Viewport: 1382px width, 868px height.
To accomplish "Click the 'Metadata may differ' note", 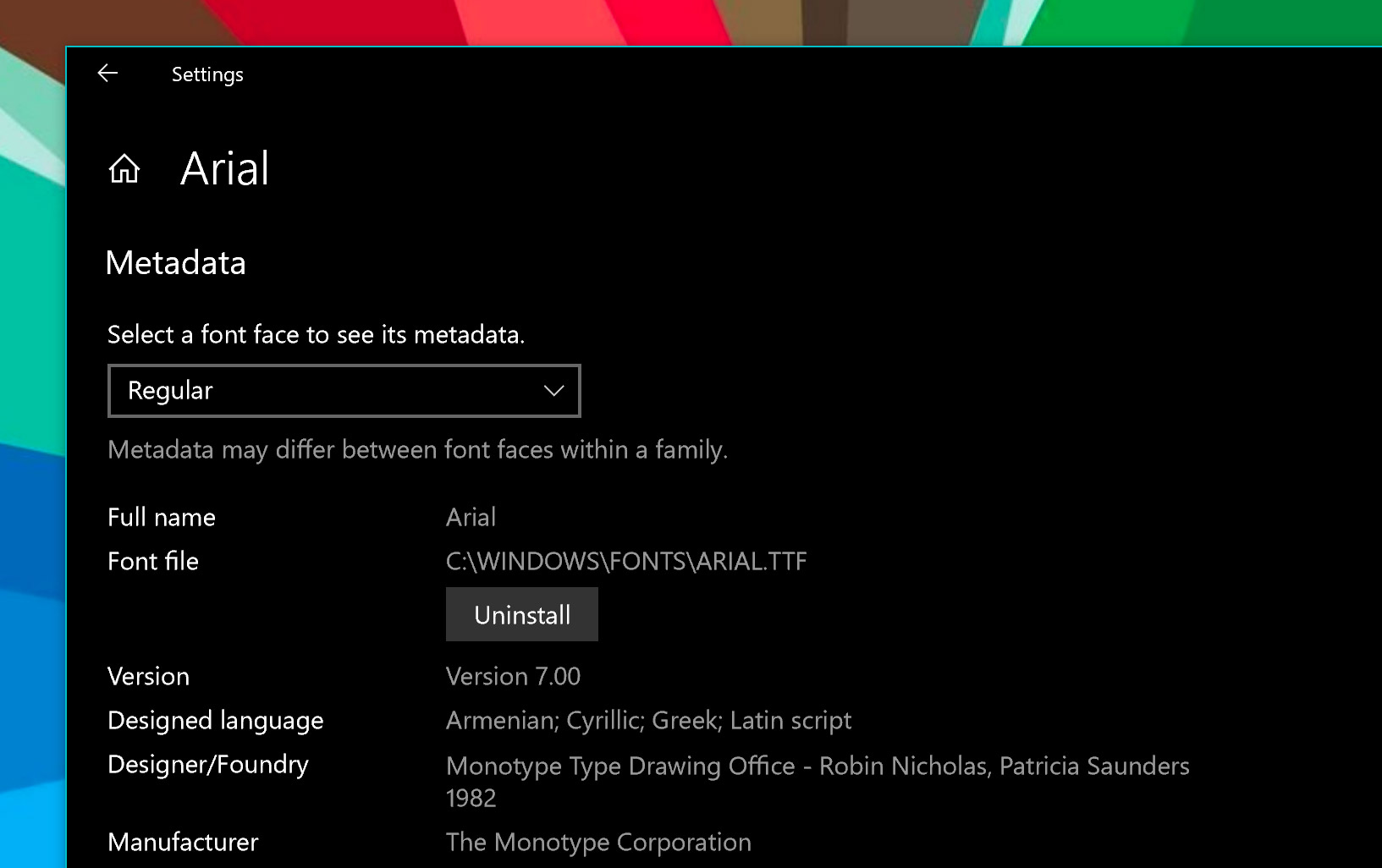I will click(x=418, y=449).
